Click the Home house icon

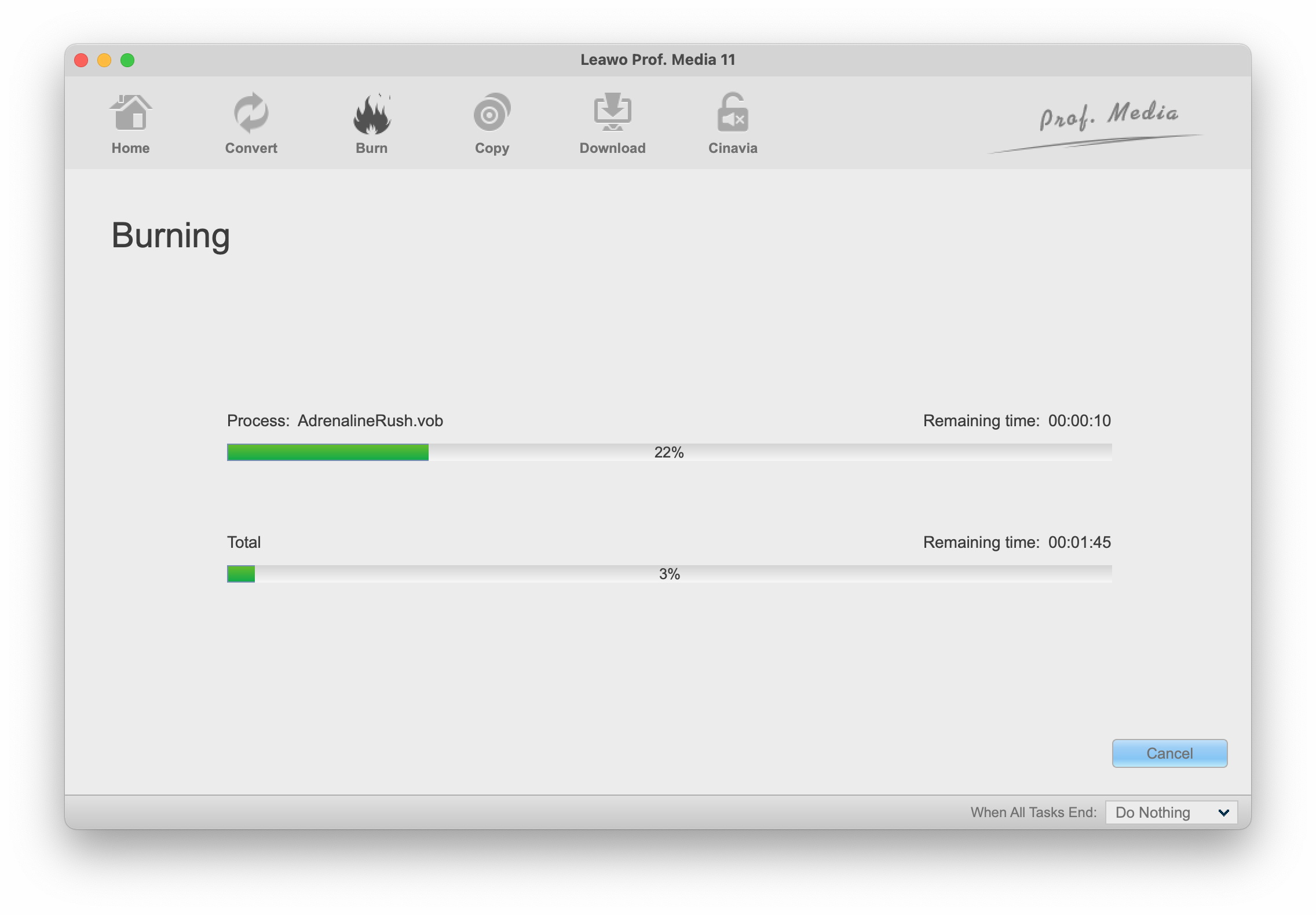coord(130,112)
